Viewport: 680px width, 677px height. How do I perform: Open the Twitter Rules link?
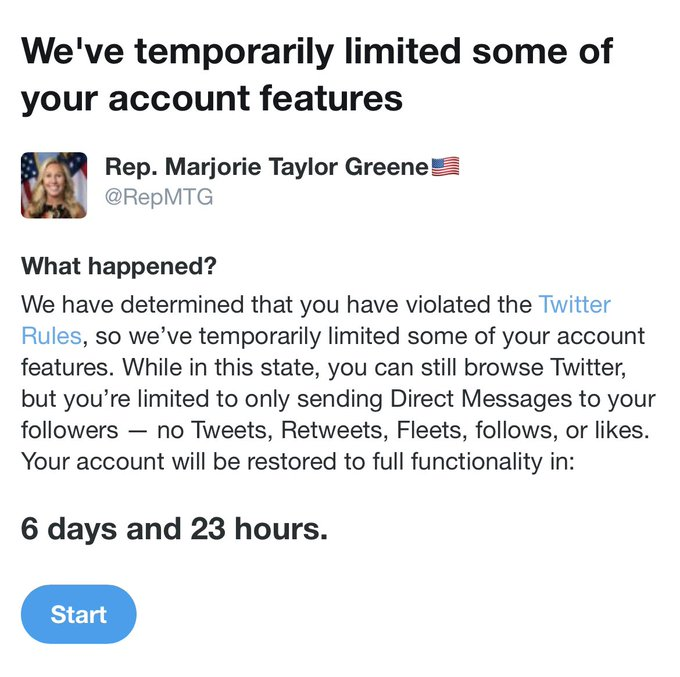click(574, 304)
